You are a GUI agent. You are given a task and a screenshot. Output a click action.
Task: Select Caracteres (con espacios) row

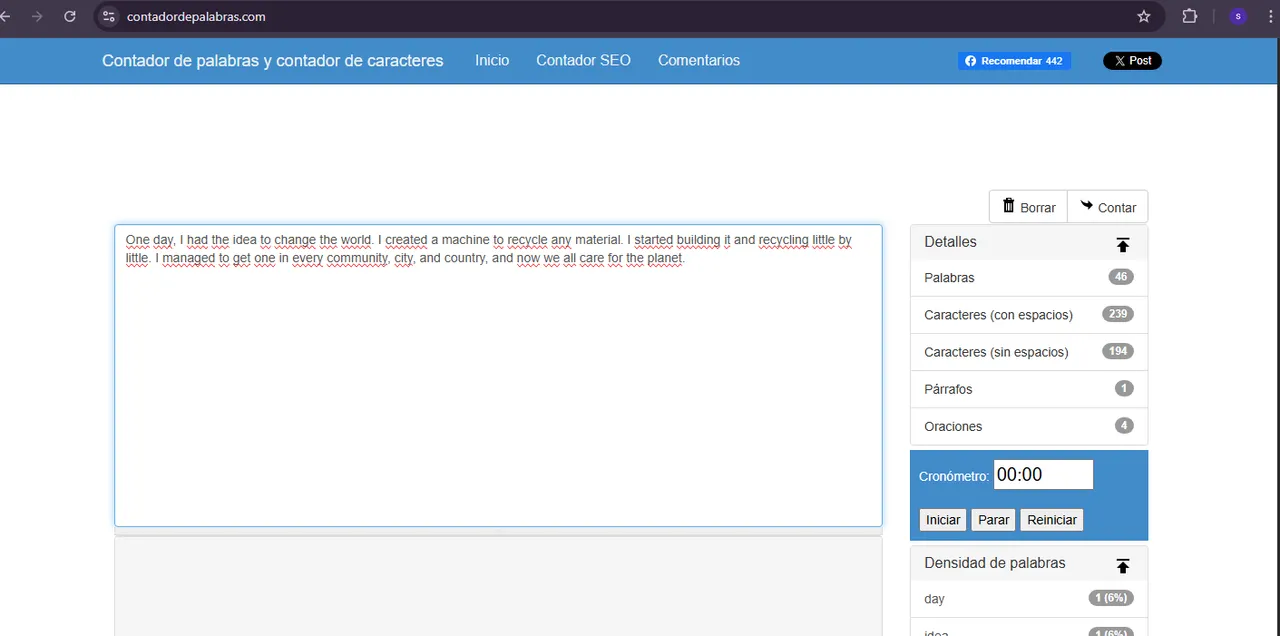[1029, 315]
